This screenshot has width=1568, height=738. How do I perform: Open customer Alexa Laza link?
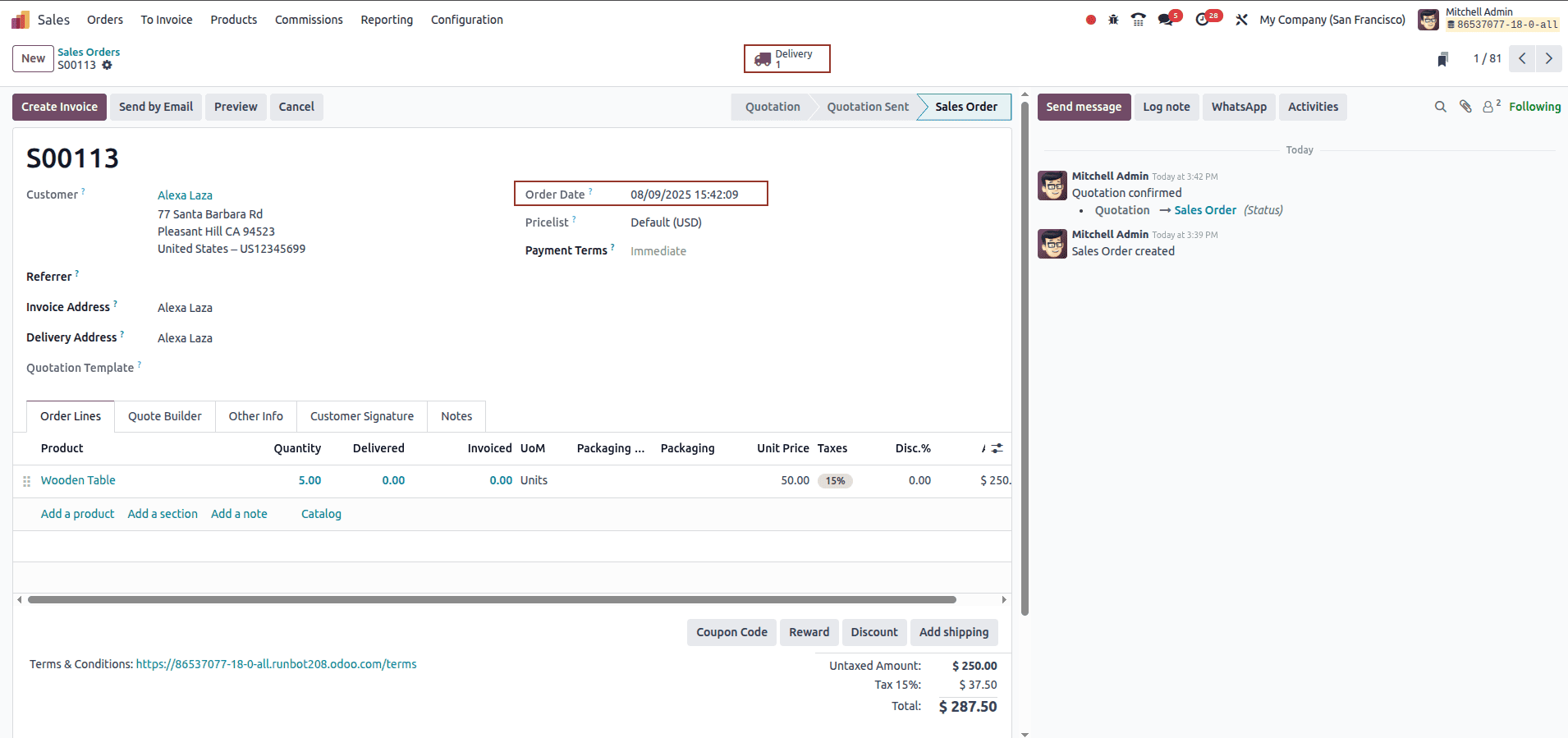click(x=185, y=195)
